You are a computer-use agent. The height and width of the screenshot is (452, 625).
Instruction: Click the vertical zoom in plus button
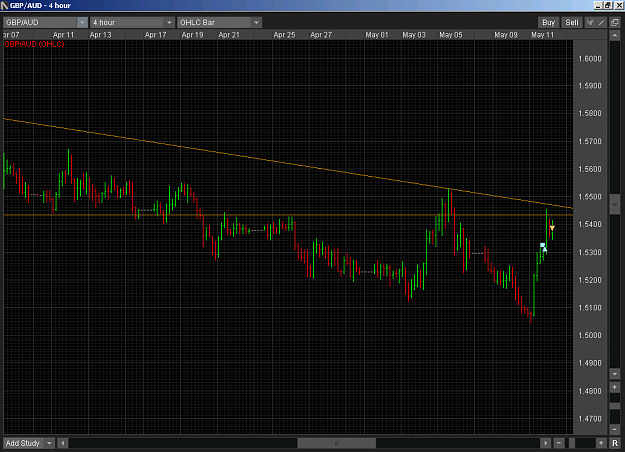coord(615,387)
